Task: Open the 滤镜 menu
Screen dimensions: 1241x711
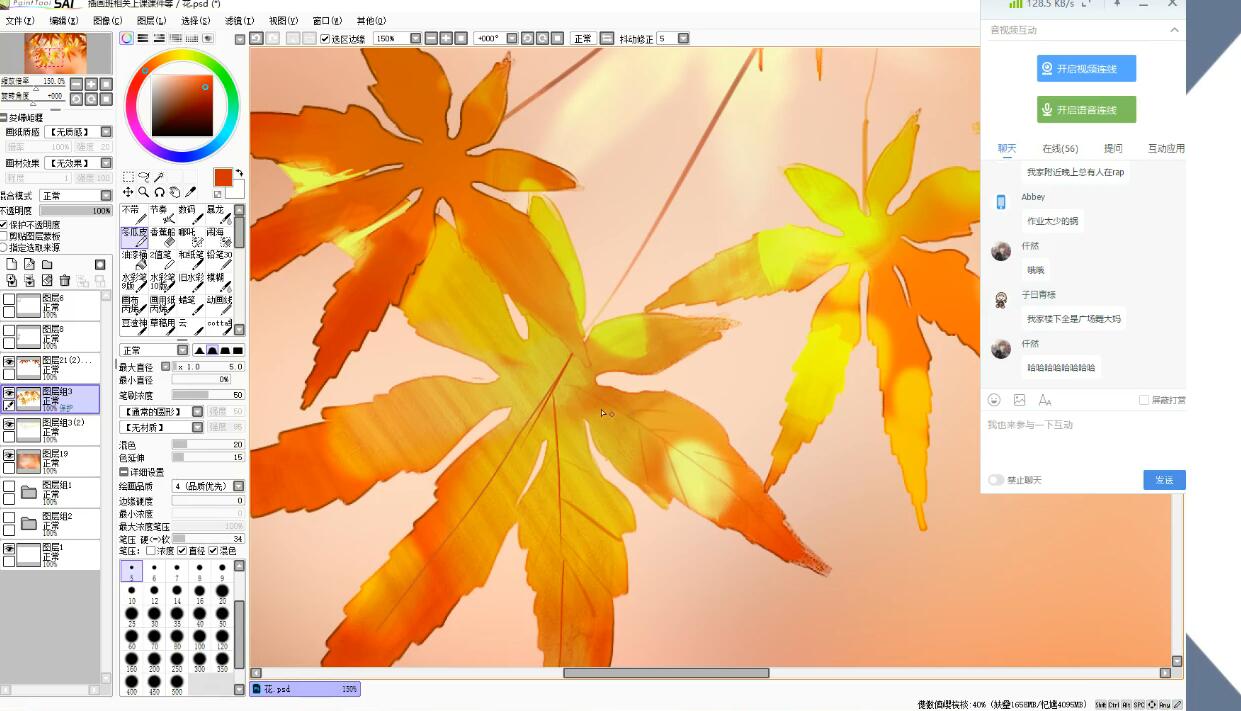Action: pos(239,20)
